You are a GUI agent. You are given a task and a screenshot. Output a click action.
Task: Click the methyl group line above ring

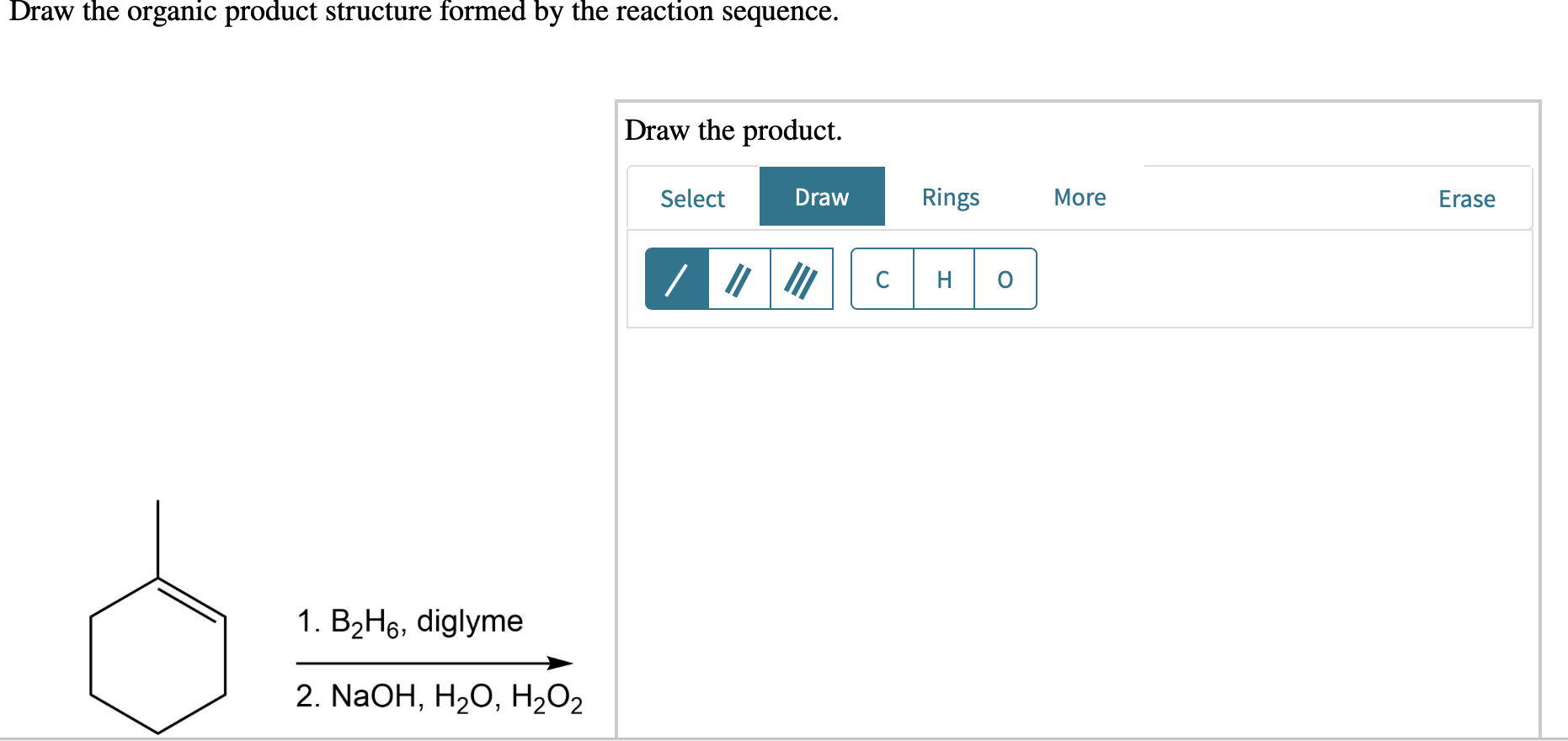click(x=157, y=539)
